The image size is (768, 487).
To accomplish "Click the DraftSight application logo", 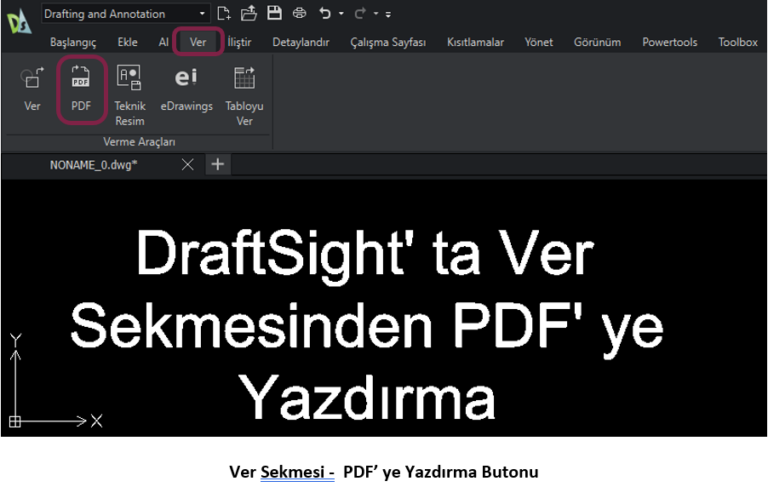I will [x=18, y=20].
